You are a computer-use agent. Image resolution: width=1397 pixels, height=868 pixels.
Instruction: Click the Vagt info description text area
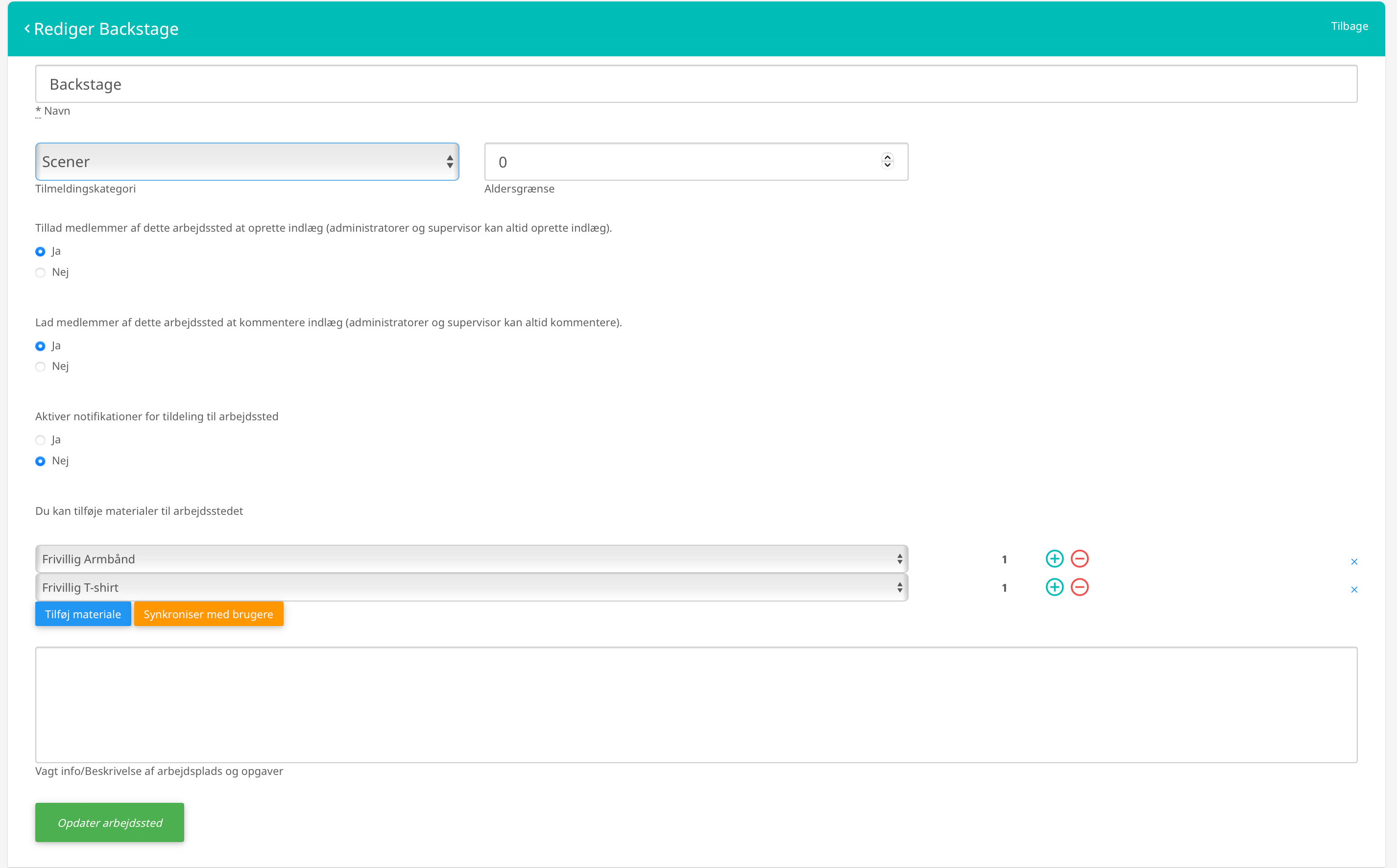coord(696,705)
